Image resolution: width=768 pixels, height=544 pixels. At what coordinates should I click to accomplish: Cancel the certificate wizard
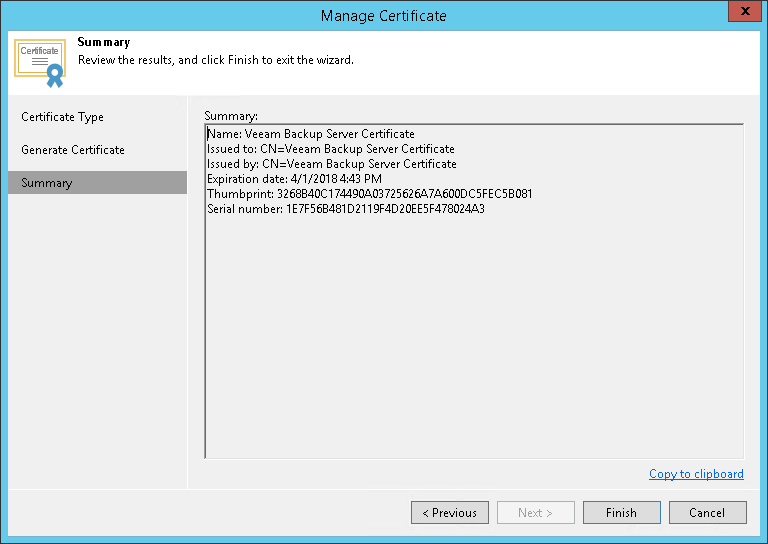(x=706, y=513)
